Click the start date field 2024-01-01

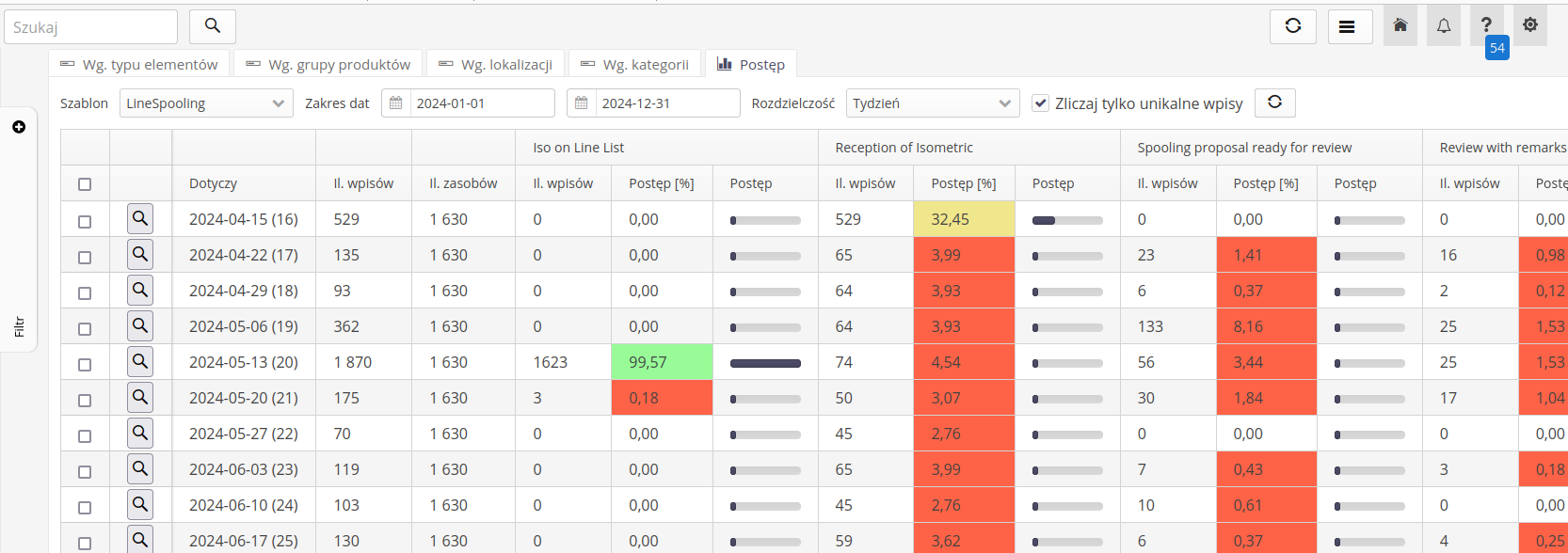click(x=481, y=103)
